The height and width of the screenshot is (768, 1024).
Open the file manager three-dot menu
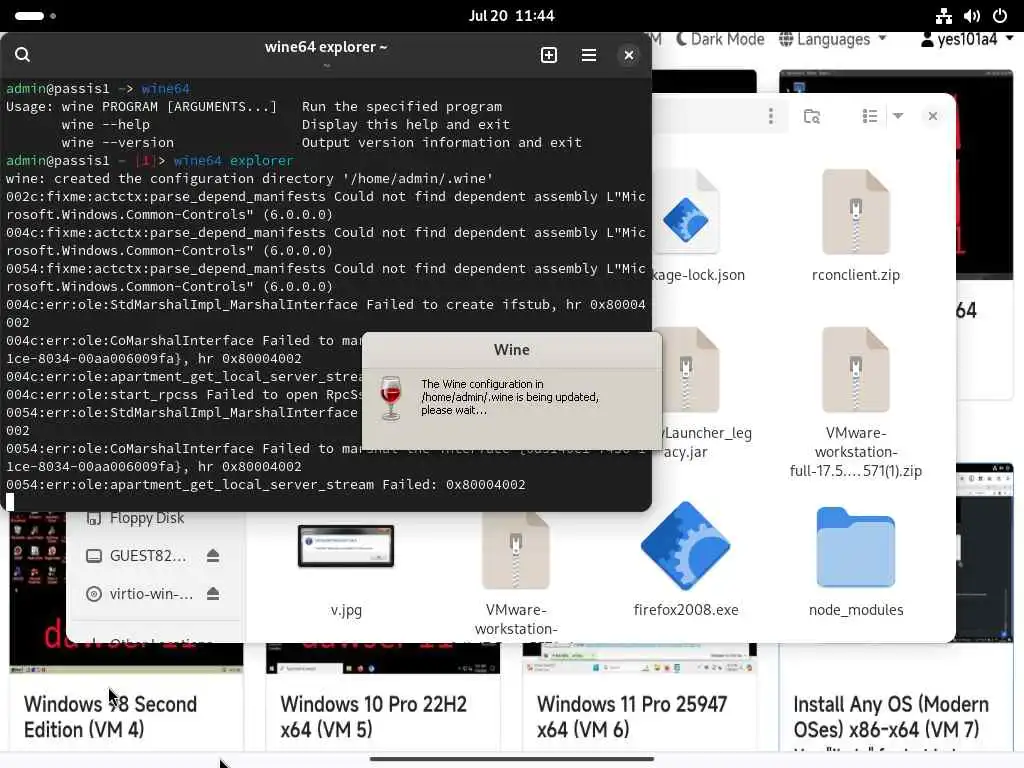771,116
